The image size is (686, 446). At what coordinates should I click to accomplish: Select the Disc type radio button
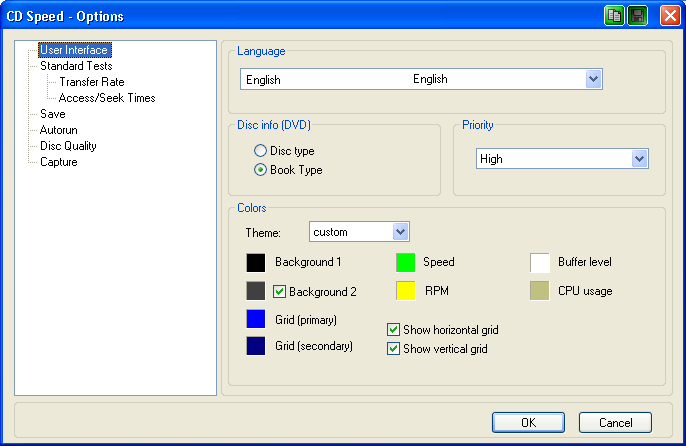[x=261, y=151]
